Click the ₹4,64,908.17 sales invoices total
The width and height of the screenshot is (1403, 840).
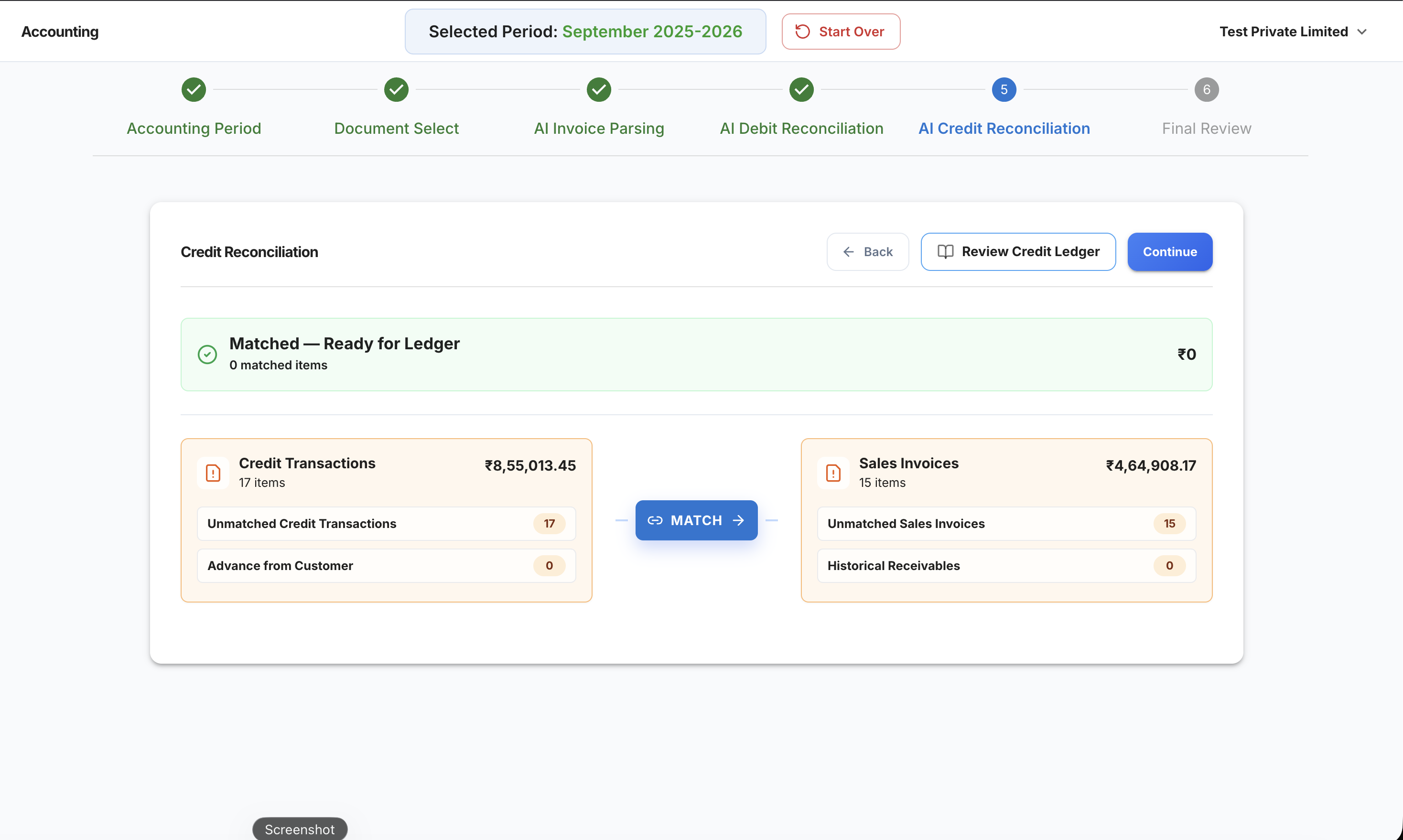tap(1151, 465)
